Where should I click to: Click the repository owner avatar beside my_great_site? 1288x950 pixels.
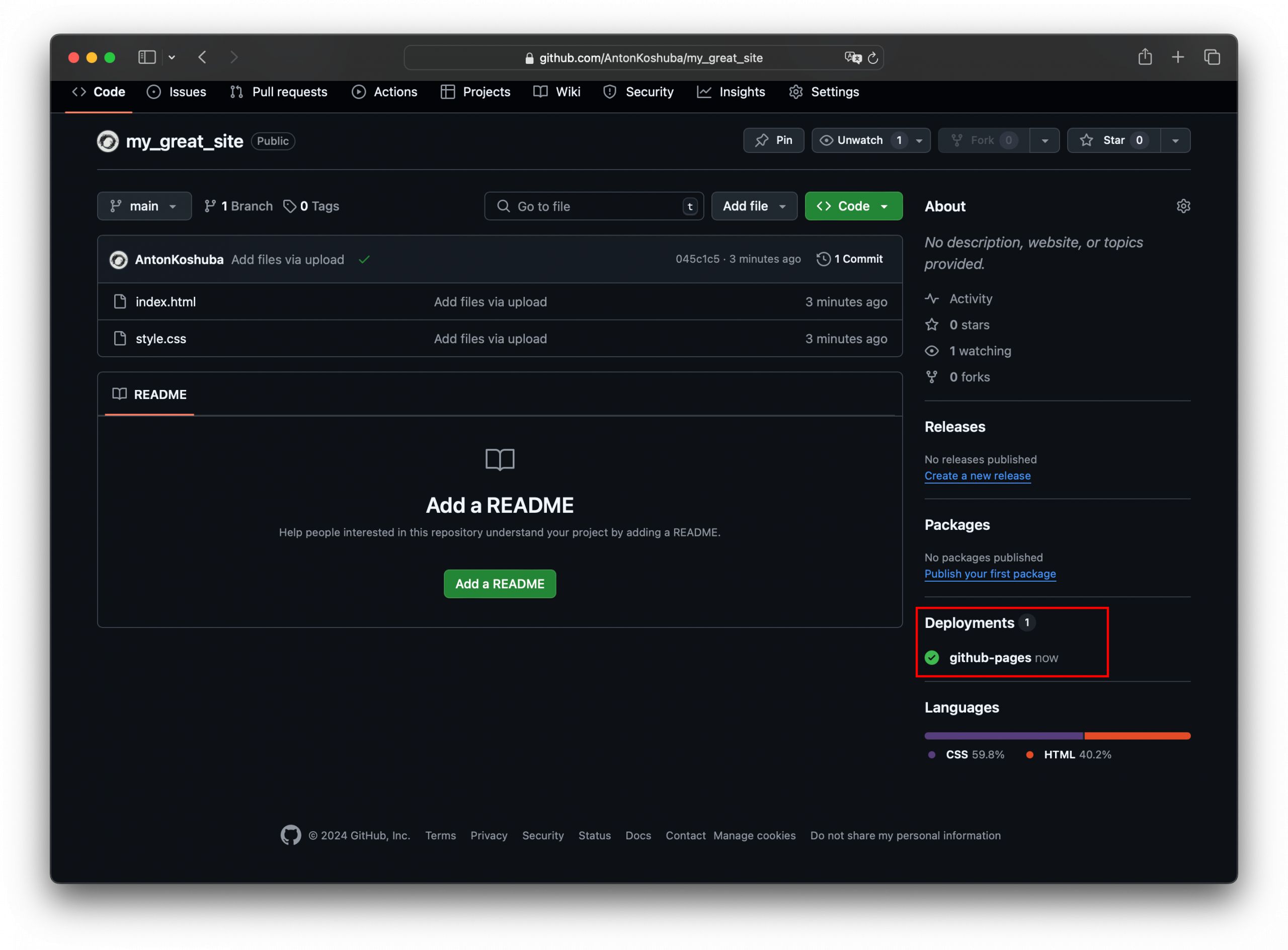pyautogui.click(x=108, y=141)
